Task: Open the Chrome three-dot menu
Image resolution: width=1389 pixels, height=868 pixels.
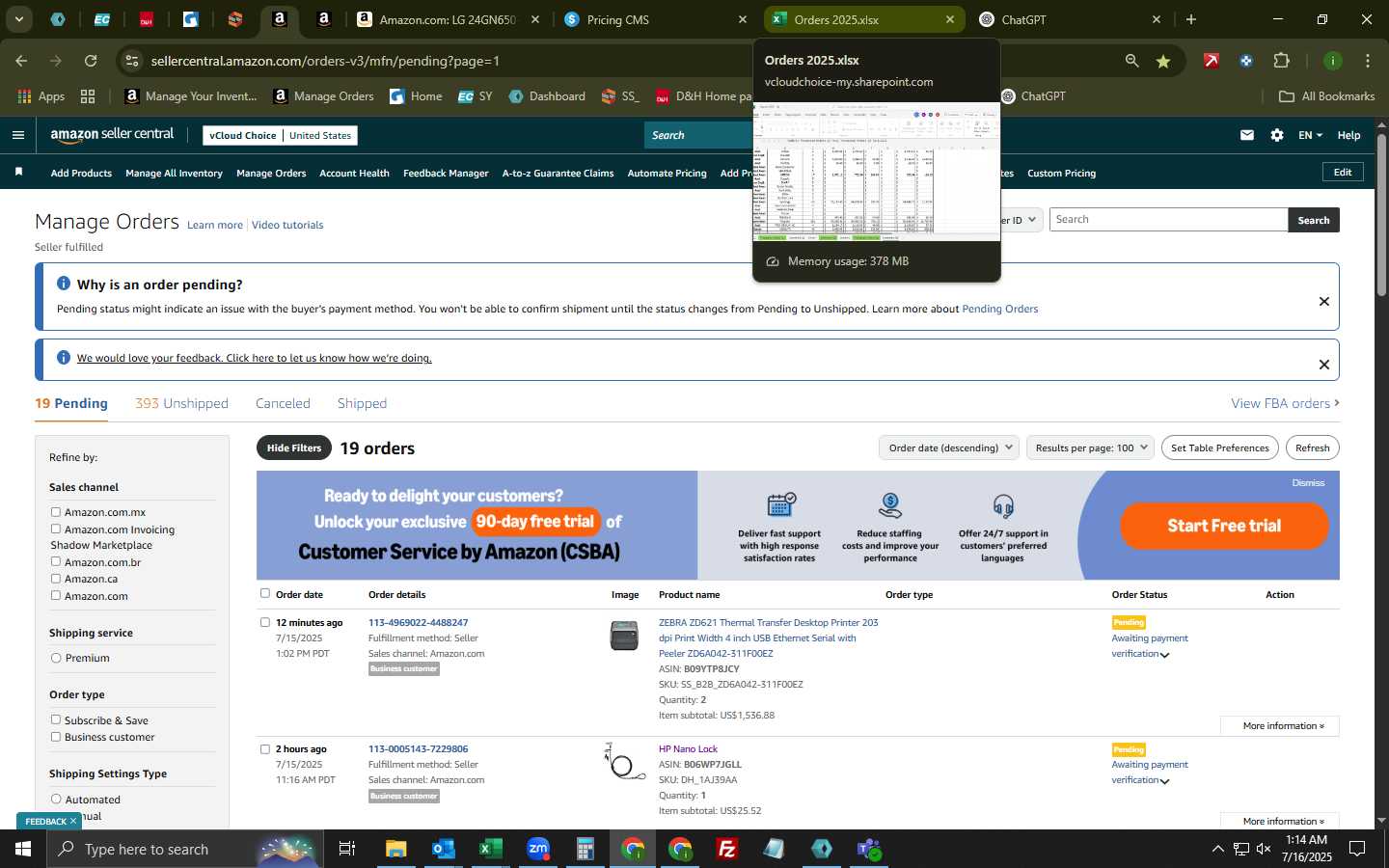Action: point(1368,61)
